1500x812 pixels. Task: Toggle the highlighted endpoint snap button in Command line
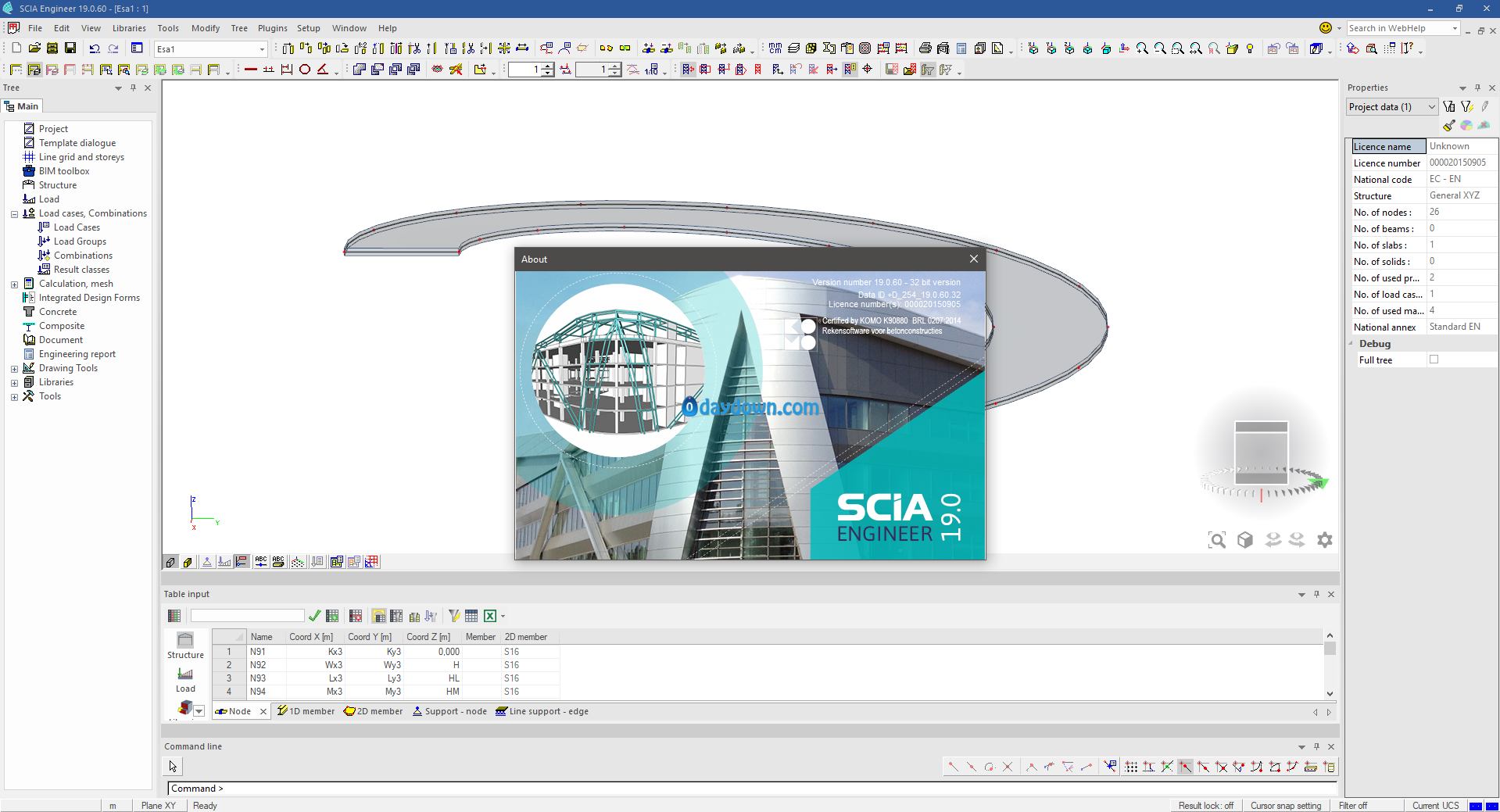click(1186, 767)
